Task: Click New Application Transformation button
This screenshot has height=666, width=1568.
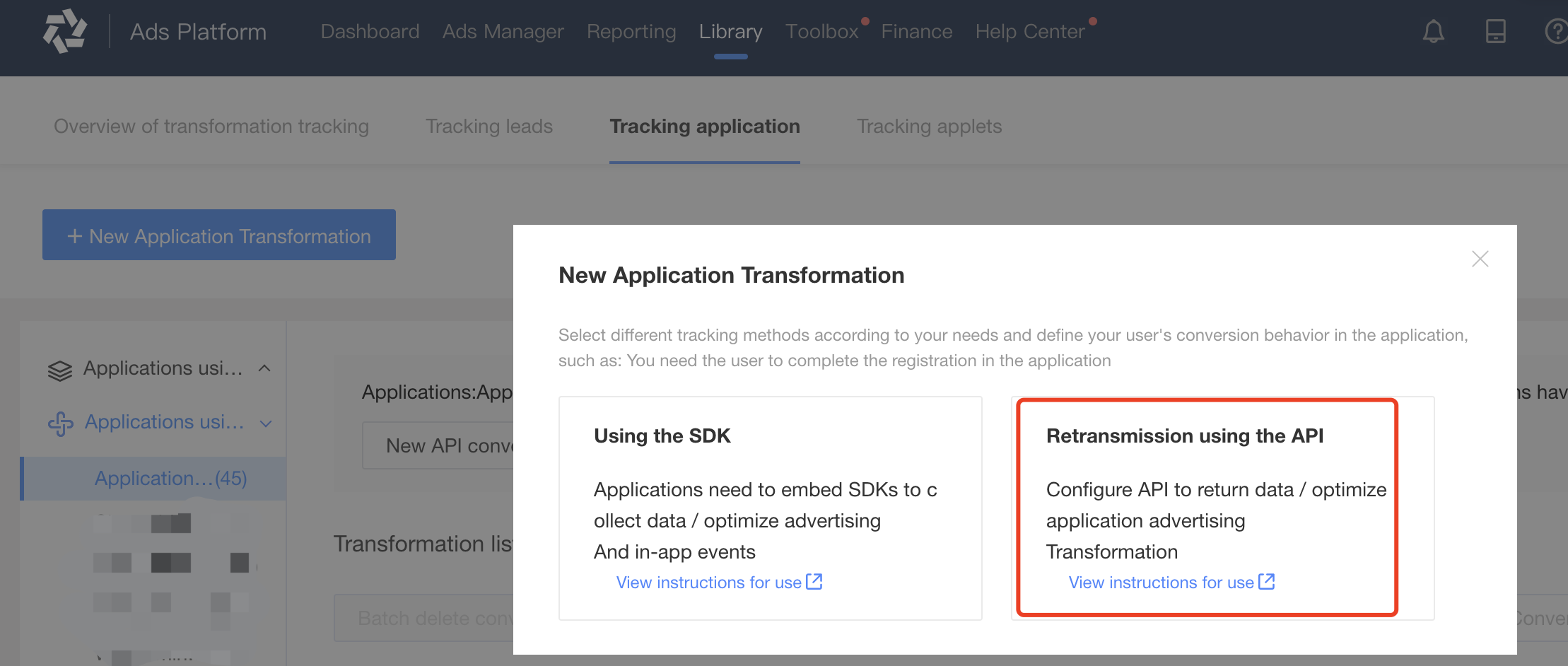Action: (x=219, y=235)
